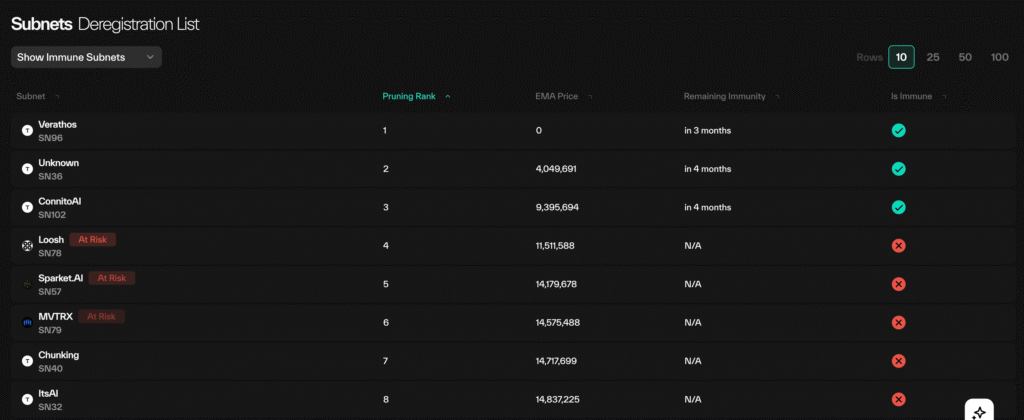
Task: Click the Loosh subnet logo icon
Action: tap(27, 246)
